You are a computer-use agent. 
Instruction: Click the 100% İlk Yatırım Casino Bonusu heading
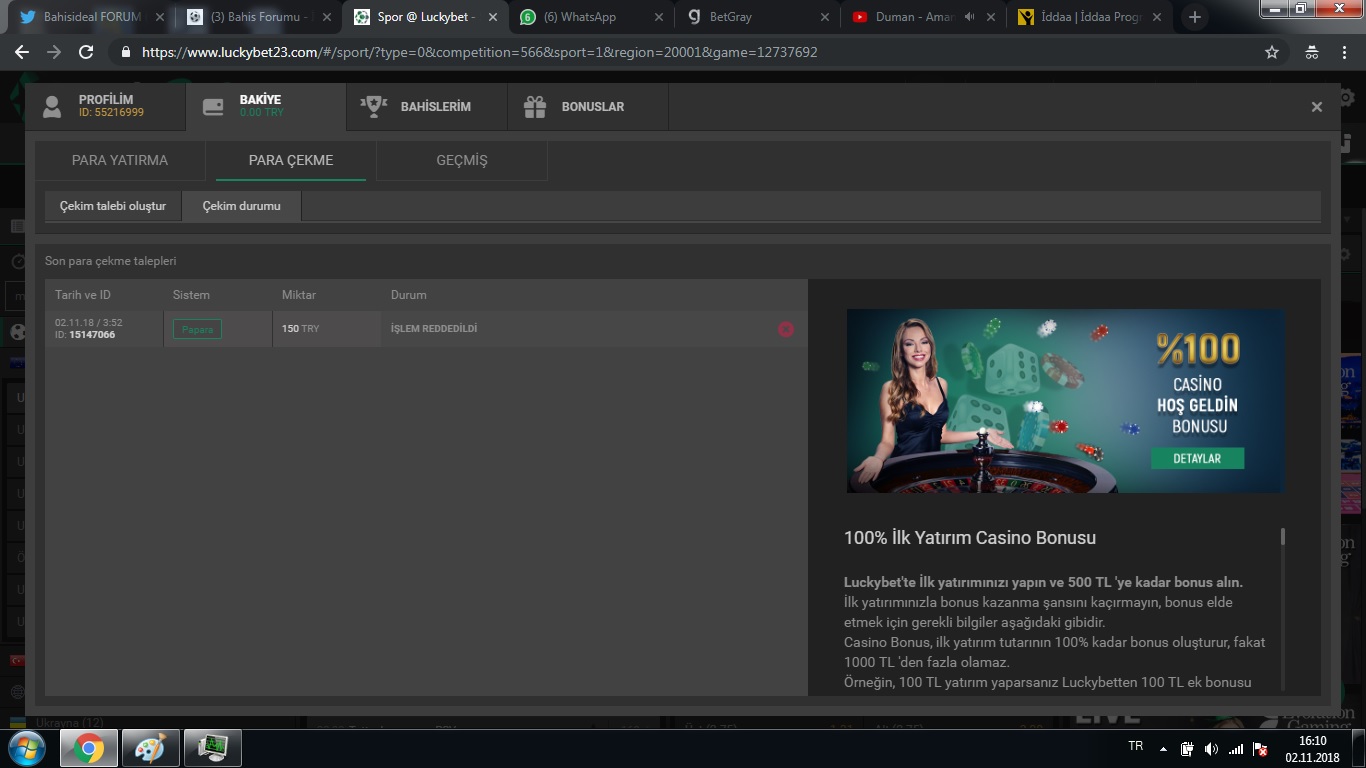tap(970, 538)
